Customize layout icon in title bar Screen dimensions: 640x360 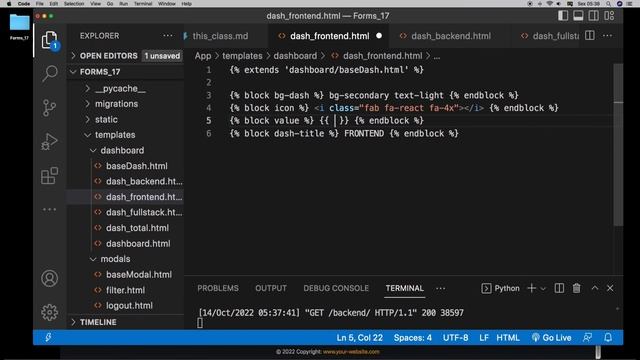point(609,16)
